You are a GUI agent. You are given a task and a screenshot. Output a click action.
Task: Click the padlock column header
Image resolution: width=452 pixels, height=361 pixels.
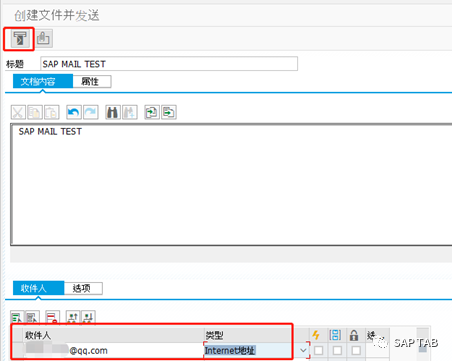354,335
